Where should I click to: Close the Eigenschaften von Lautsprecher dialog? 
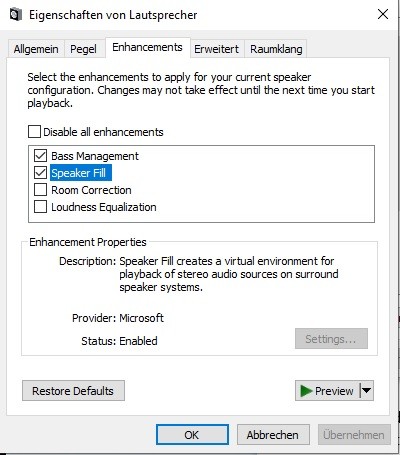(x=383, y=14)
